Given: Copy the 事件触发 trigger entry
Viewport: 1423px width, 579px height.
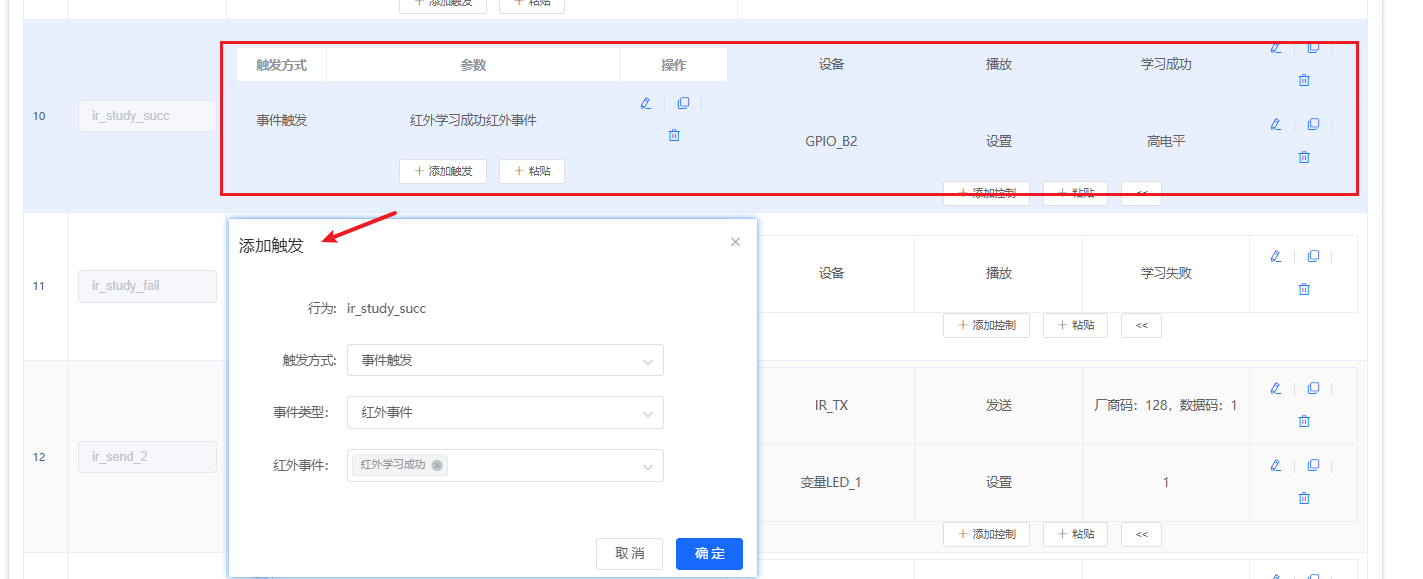Looking at the screenshot, I should [x=684, y=102].
